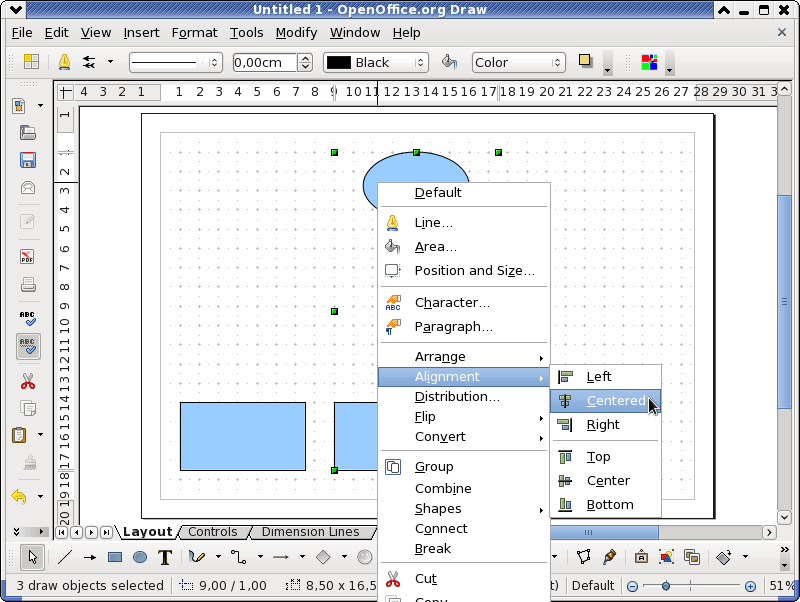The image size is (800, 602).
Task: Click the left blue rectangle shape
Action: tap(243, 436)
